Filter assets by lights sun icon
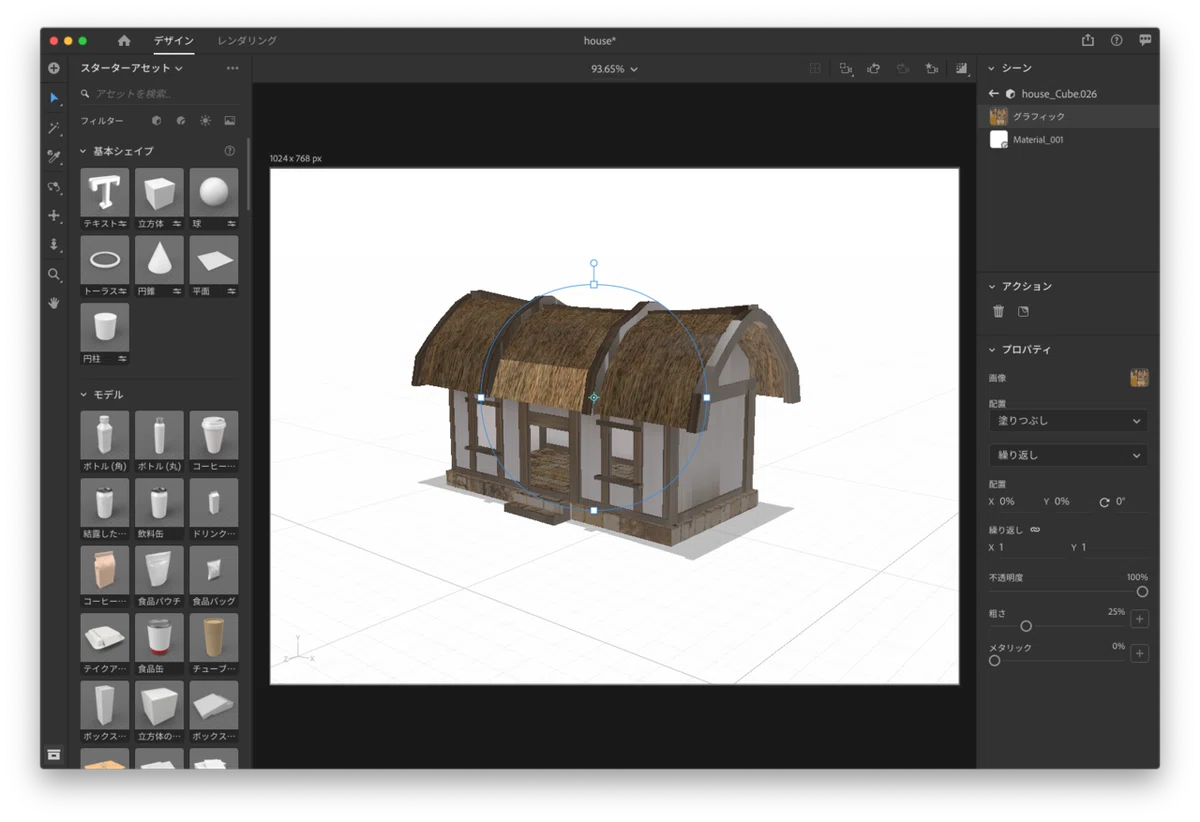The width and height of the screenshot is (1200, 822). point(205,120)
